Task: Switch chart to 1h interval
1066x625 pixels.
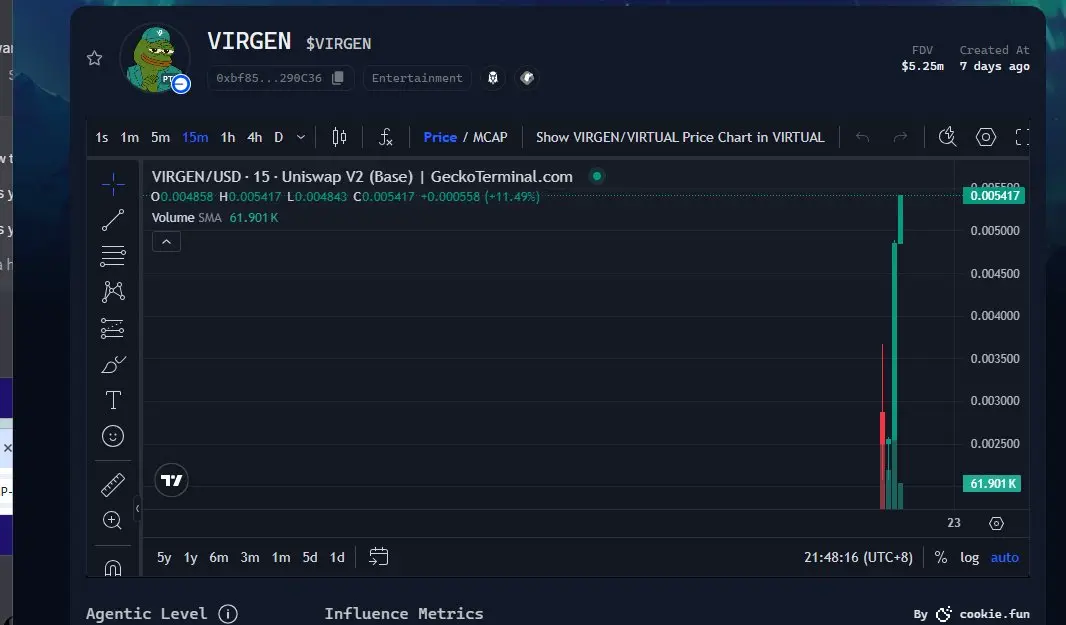Action: pyautogui.click(x=228, y=137)
